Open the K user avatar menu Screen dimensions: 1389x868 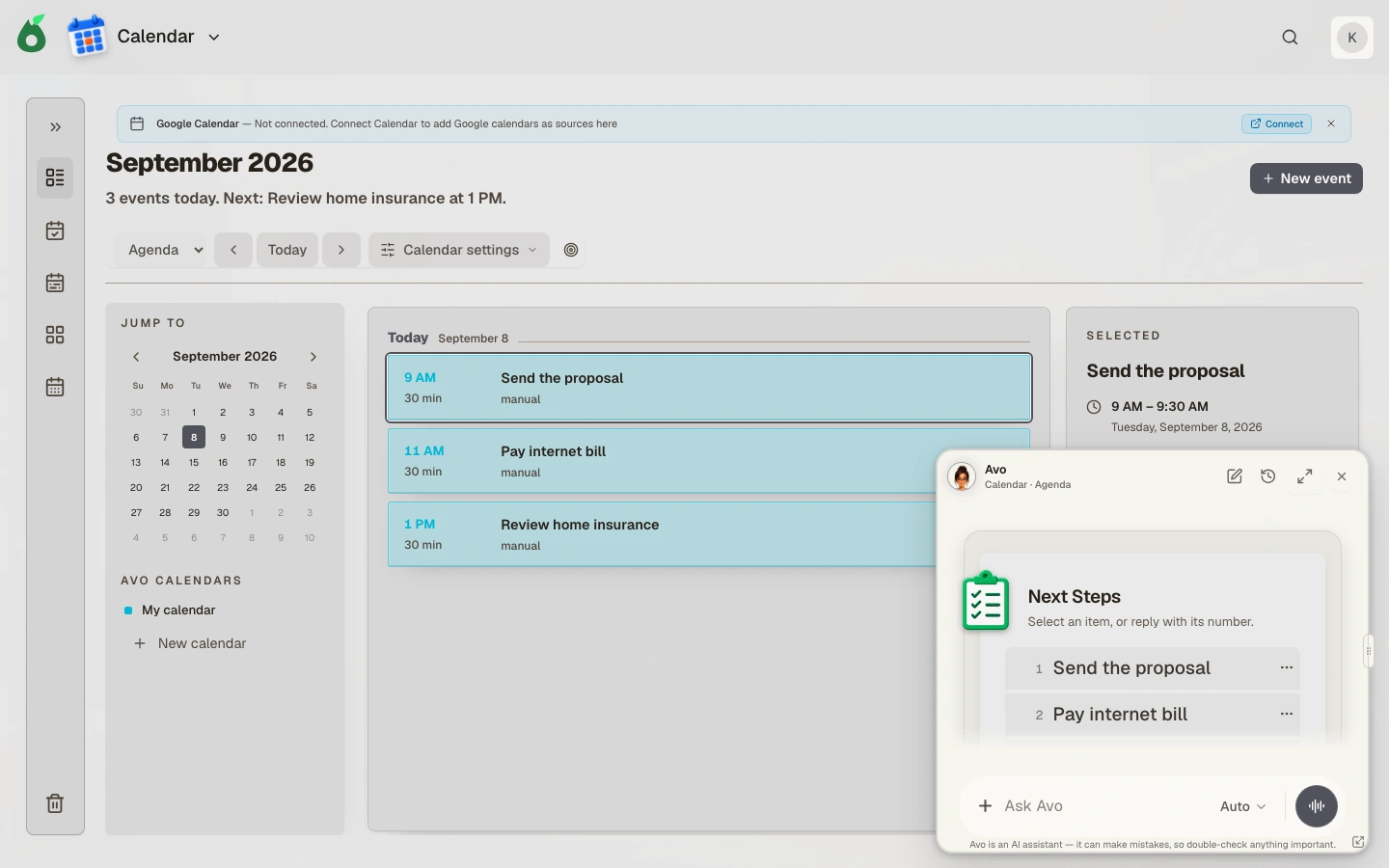1352,38
